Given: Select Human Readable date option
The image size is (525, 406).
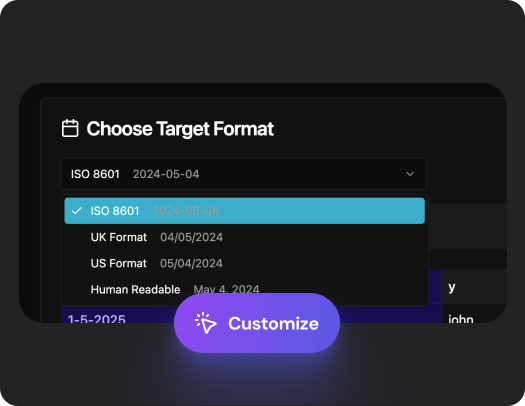Looking at the screenshot, I should point(244,289).
